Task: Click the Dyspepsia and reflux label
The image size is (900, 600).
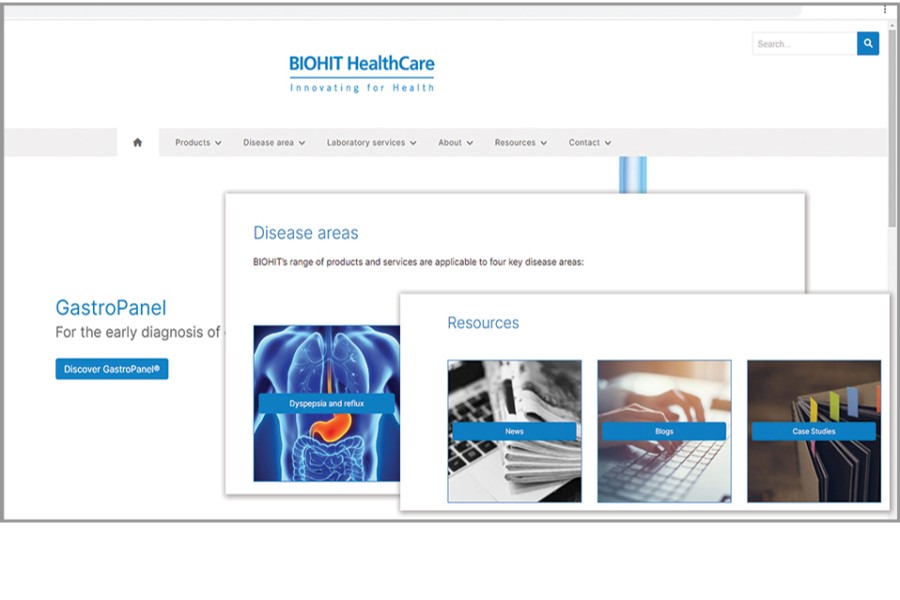Action: point(327,404)
